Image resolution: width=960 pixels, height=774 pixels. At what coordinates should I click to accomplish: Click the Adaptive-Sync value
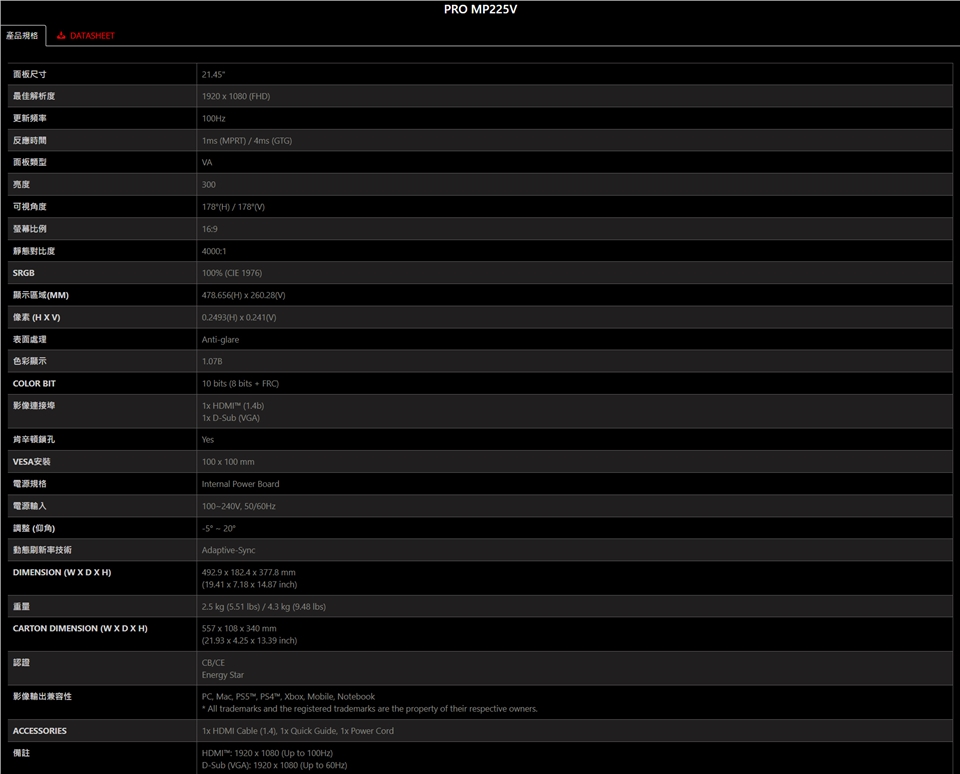tap(229, 550)
